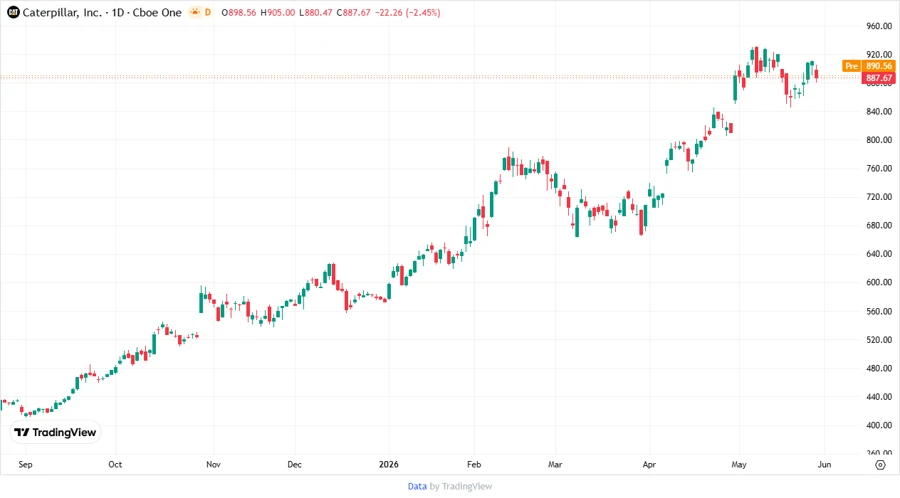Click the 'D' data delay badge
The height and width of the screenshot is (498, 900).
(x=208, y=12)
